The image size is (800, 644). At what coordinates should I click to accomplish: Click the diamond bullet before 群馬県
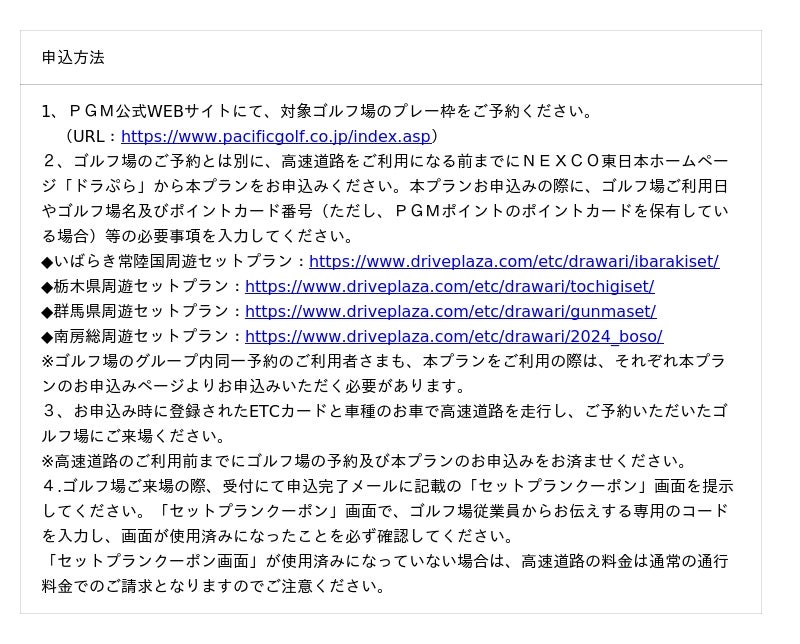[47, 312]
